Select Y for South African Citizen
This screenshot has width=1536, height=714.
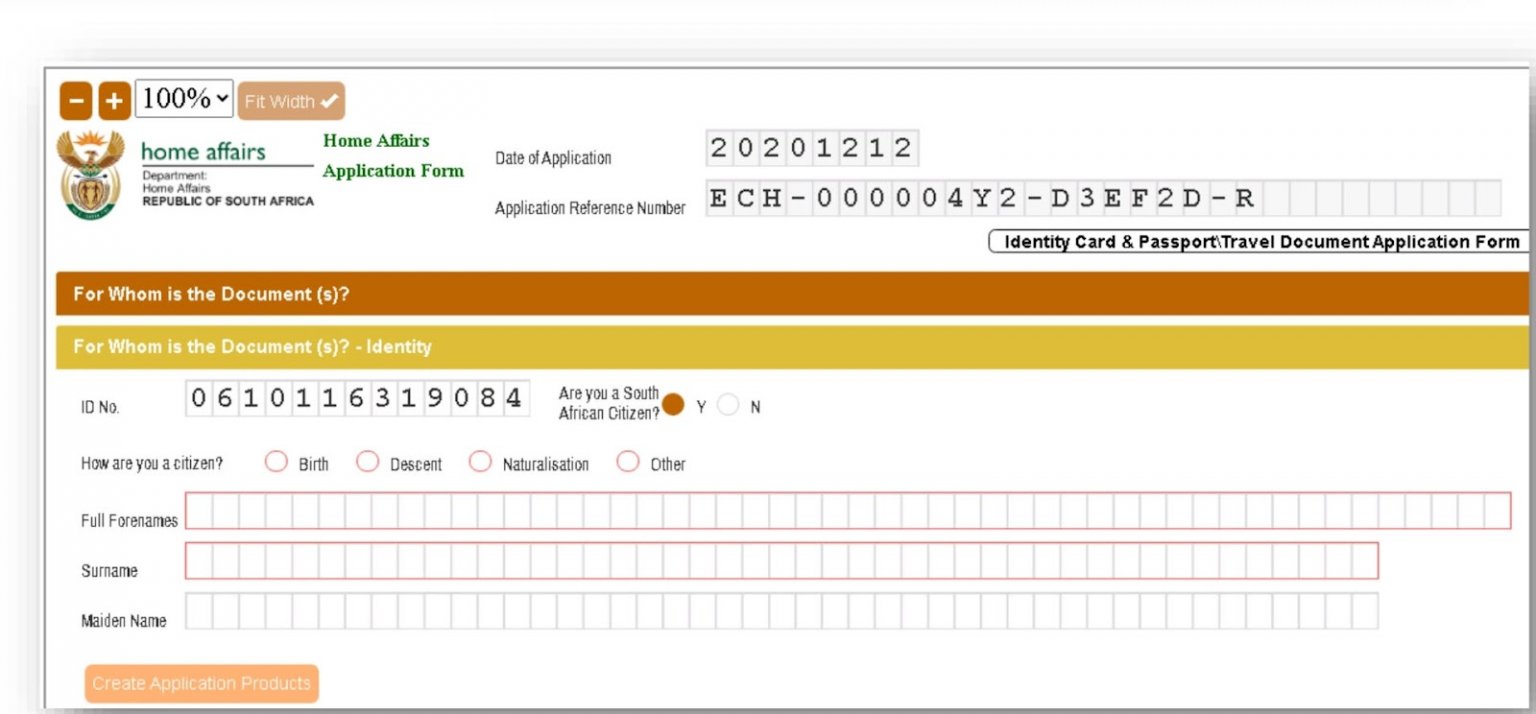pos(673,405)
